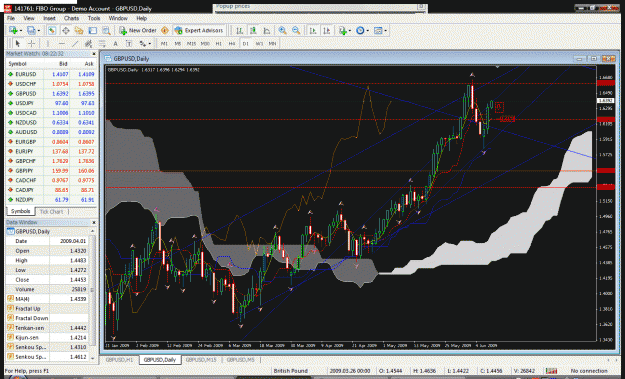Toggle Expert Advisors on or off

[x=199, y=30]
